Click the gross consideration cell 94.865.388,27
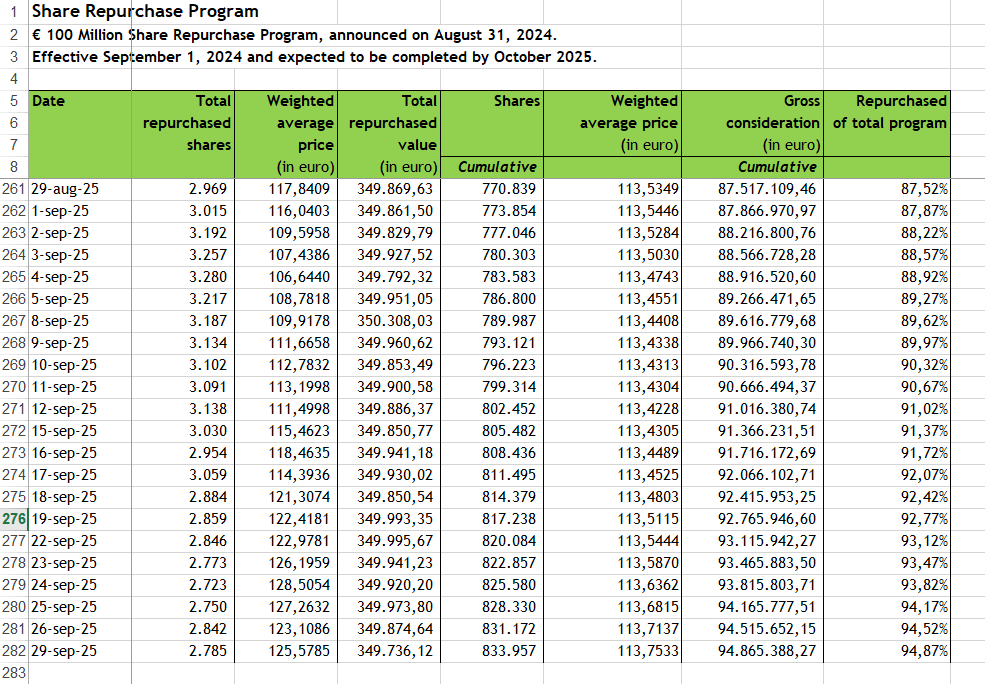 [767, 651]
